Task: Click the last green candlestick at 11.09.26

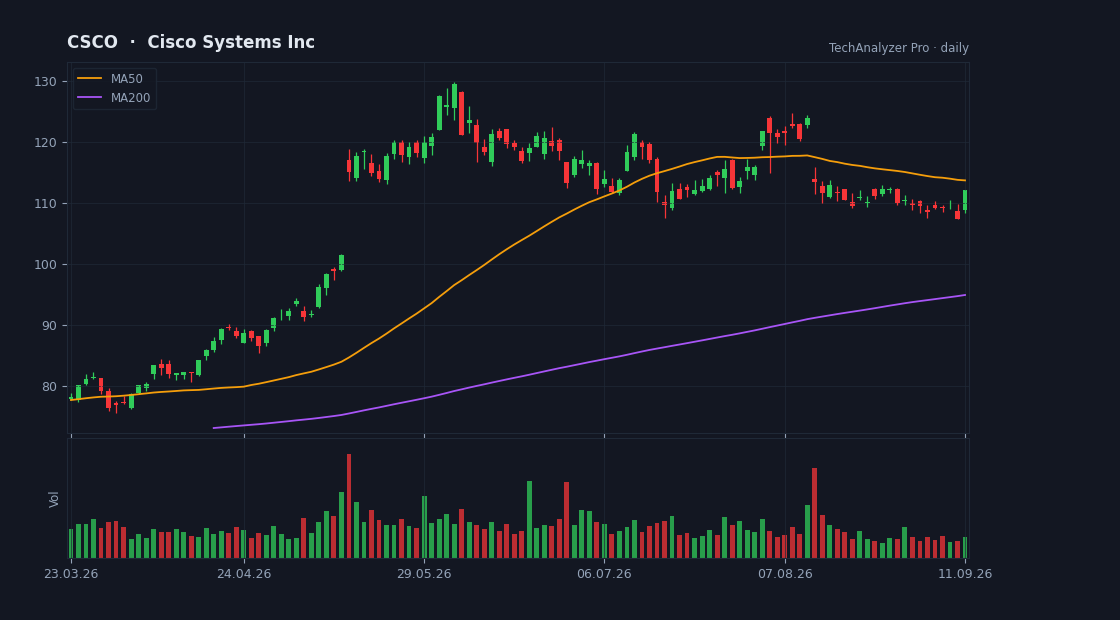Action: [965, 201]
